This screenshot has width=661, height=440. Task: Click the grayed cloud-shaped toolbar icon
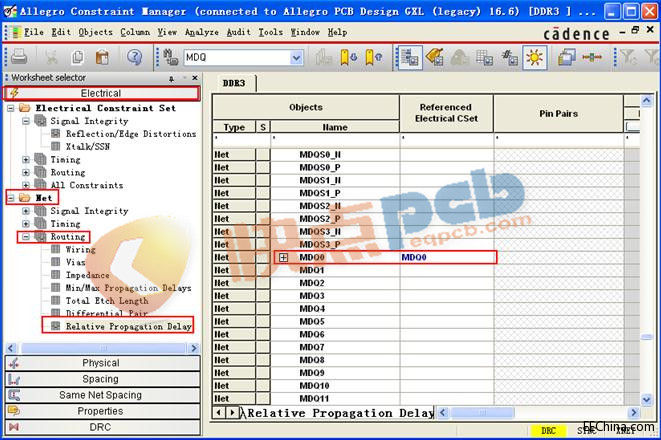tap(459, 57)
